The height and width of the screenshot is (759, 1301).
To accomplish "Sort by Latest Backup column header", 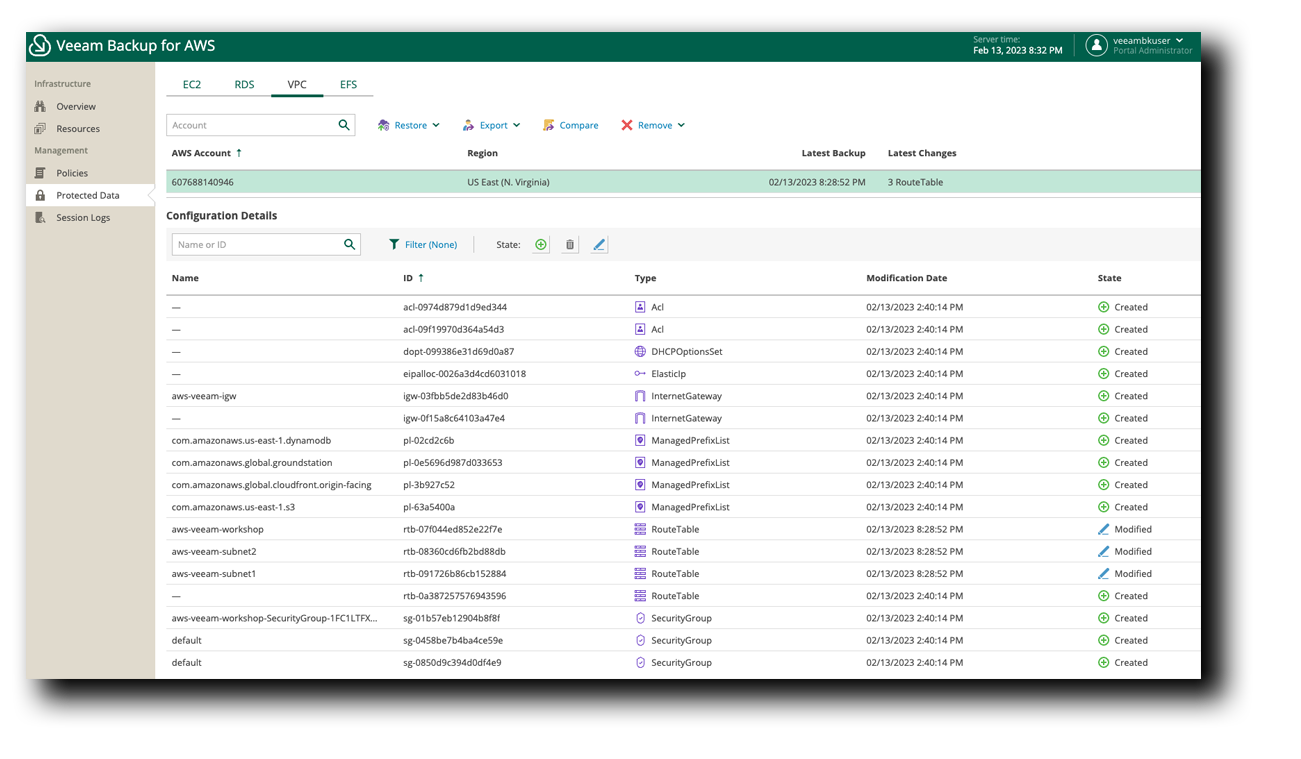I will click(x=833, y=153).
